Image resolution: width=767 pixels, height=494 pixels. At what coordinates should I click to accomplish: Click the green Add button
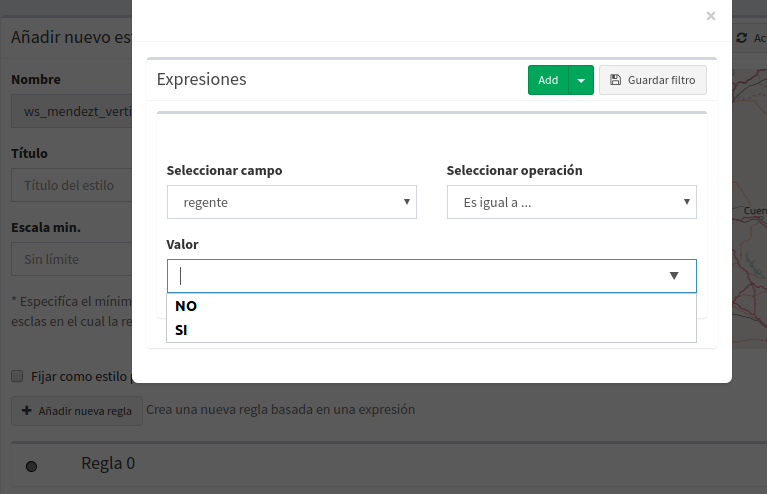(x=547, y=80)
